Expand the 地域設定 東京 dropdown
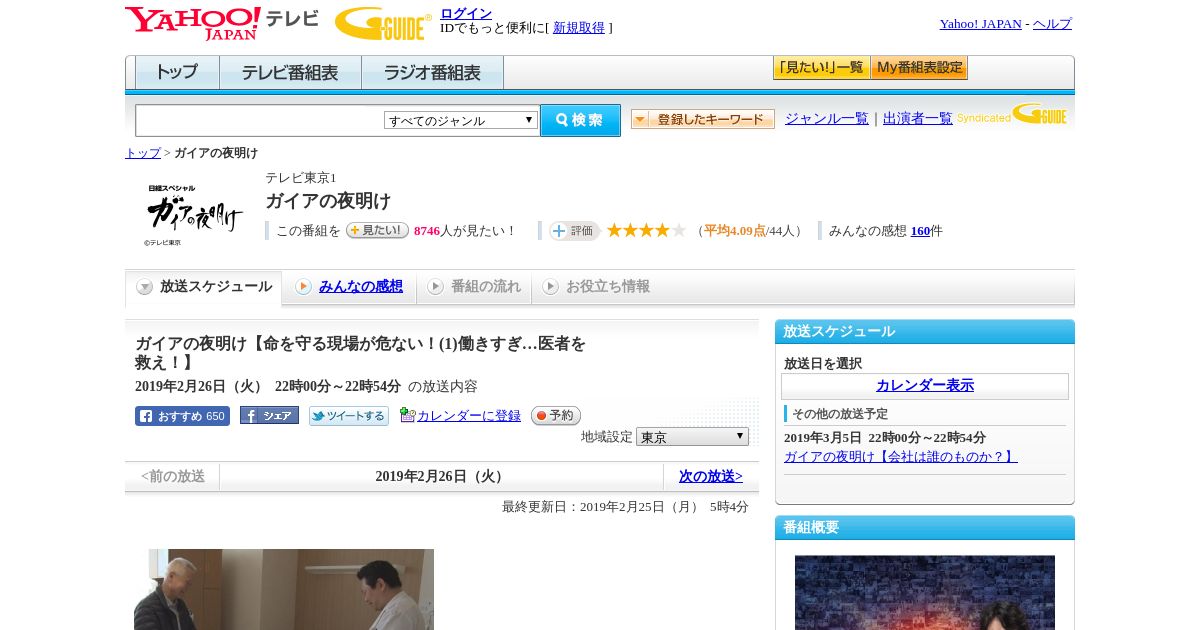Image resolution: width=1200 pixels, height=630 pixels. pyautogui.click(x=692, y=437)
